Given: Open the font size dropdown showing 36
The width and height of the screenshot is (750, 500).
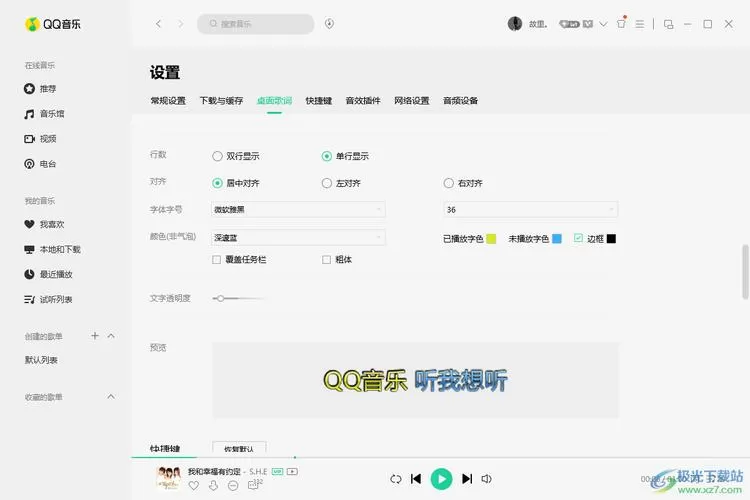Looking at the screenshot, I should [530, 210].
